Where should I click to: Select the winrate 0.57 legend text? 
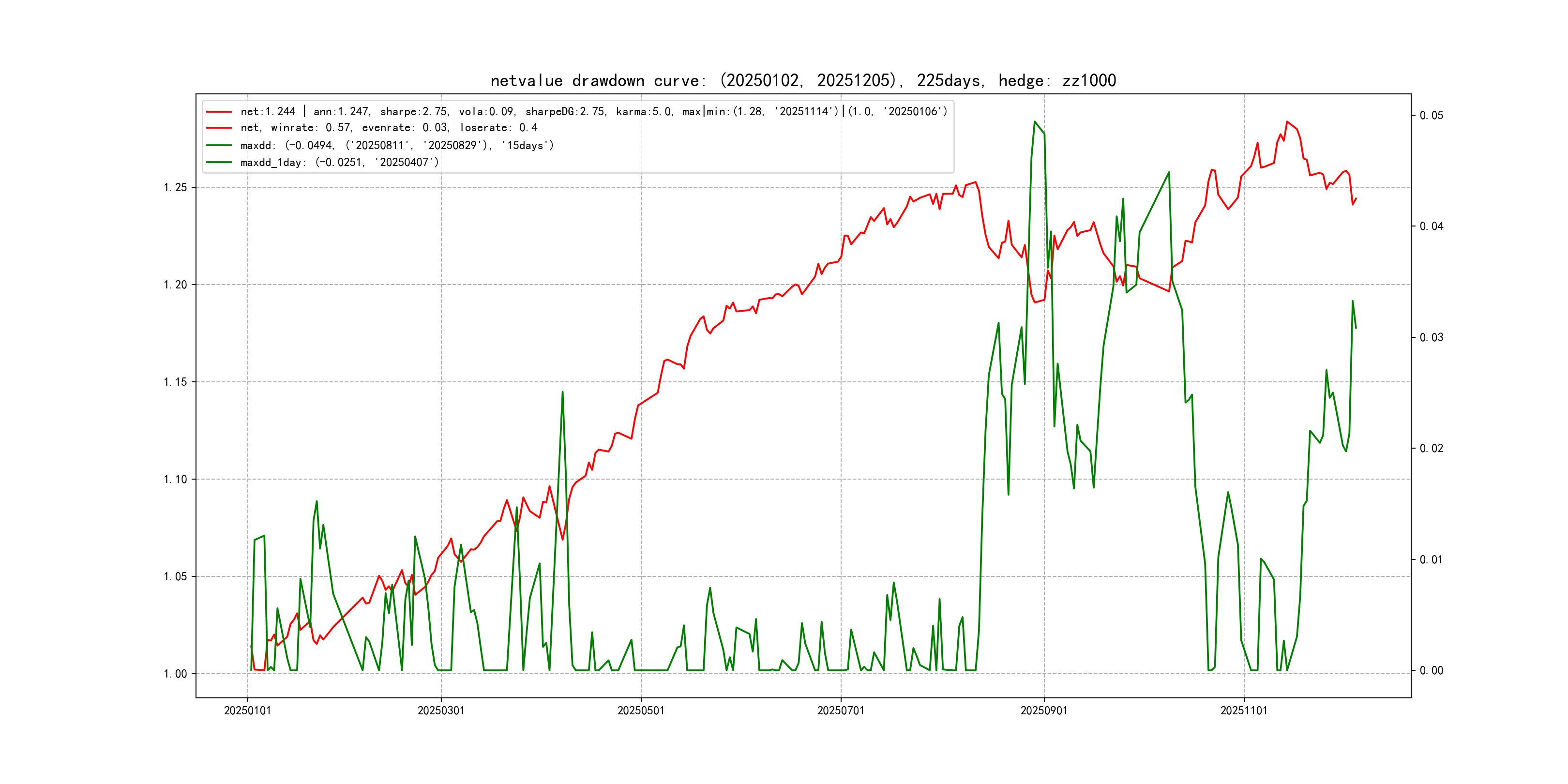[x=388, y=128]
